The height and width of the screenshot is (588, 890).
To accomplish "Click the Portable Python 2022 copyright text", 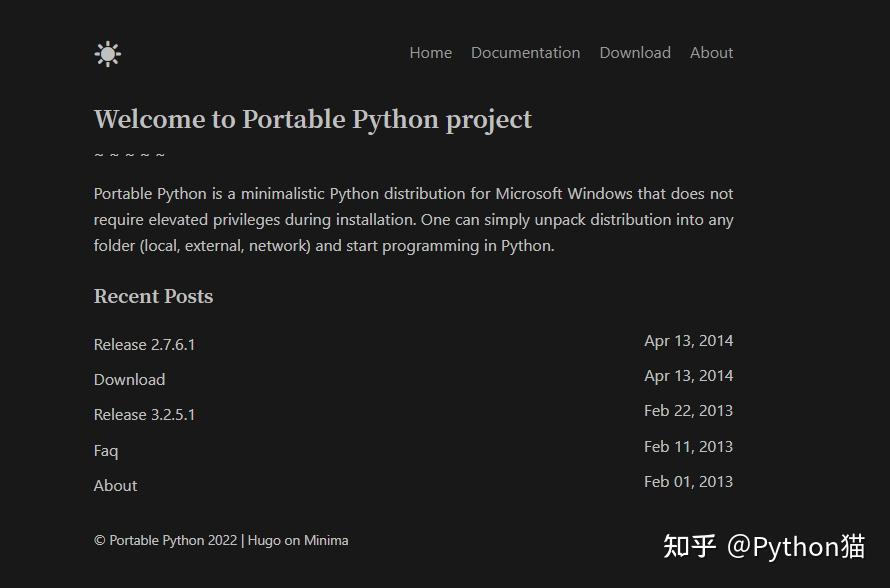I will [x=164, y=540].
